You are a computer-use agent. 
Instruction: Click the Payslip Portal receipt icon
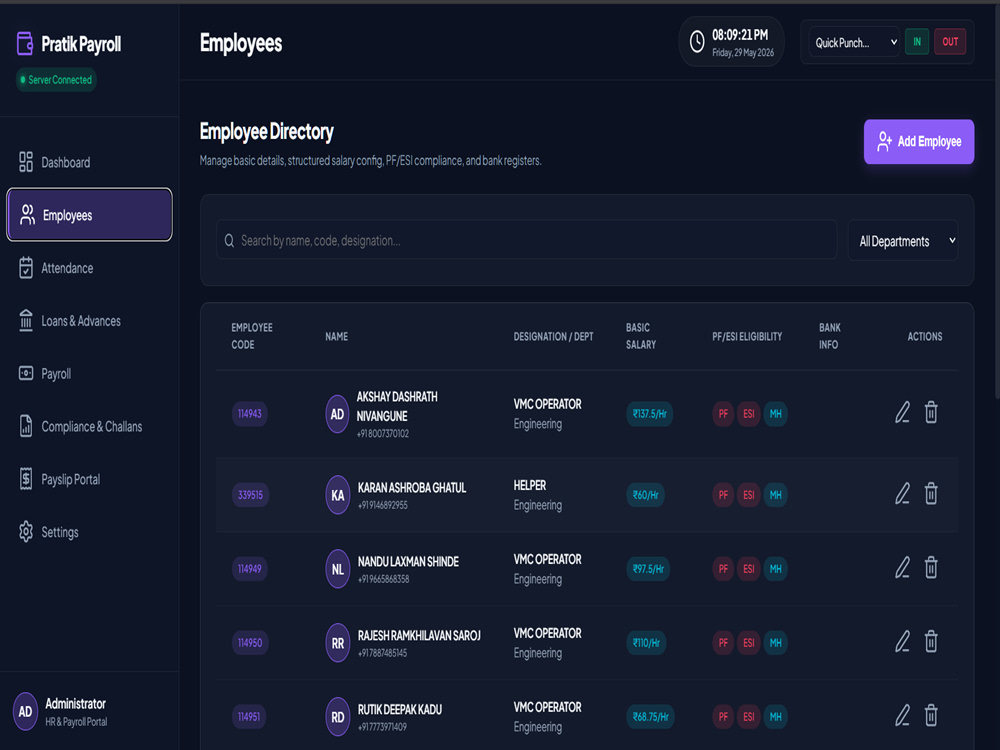(x=26, y=479)
